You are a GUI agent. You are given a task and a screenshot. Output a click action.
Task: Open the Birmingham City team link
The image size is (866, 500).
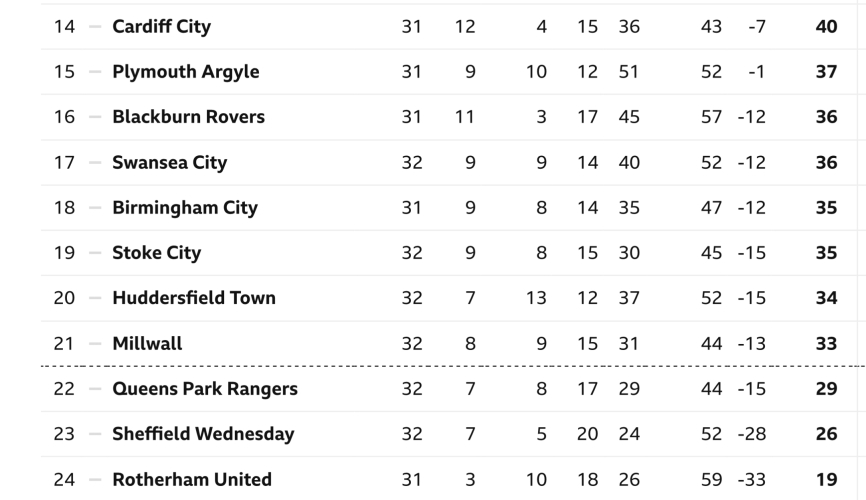[x=185, y=208]
